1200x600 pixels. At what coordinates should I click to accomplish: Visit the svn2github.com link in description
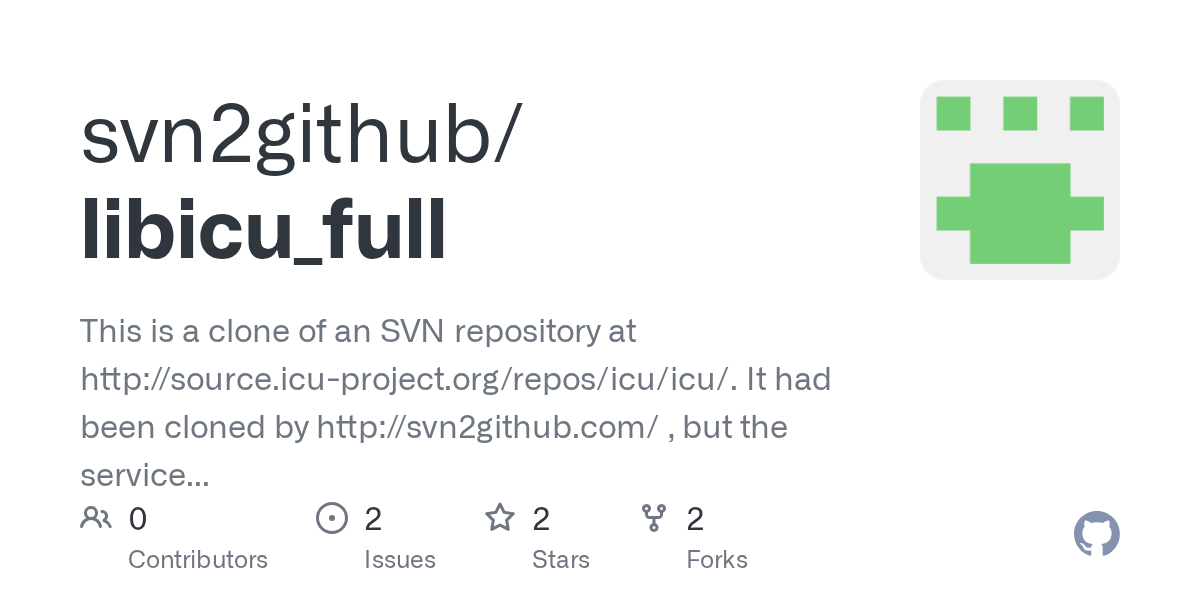click(487, 427)
